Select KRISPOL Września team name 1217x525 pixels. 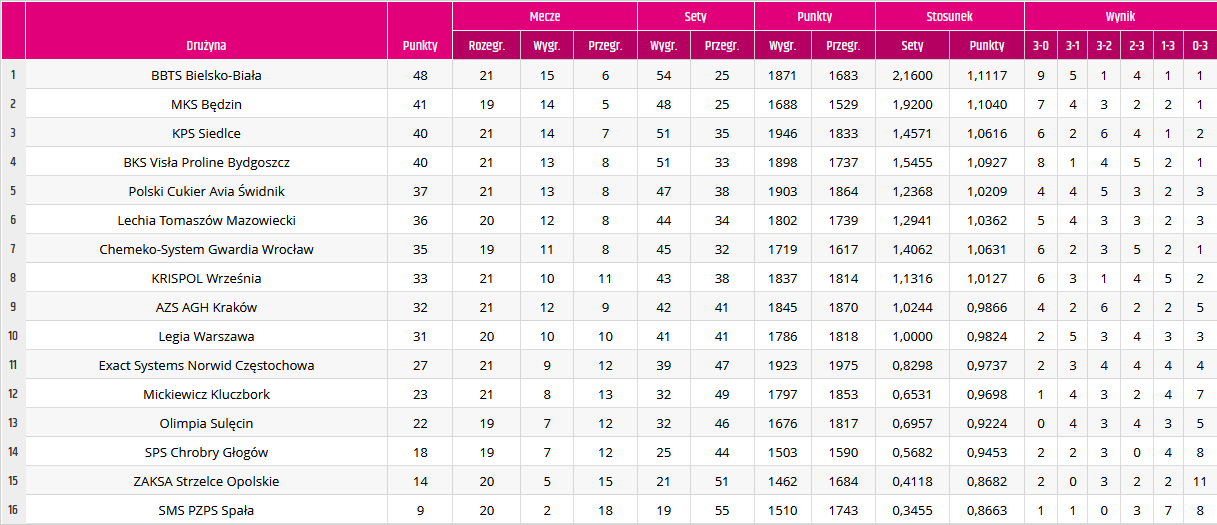pyautogui.click(x=206, y=279)
